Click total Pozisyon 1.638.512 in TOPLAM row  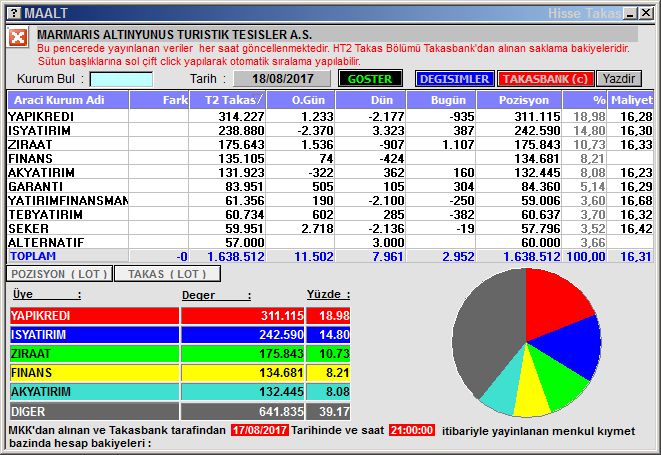pyautogui.click(x=532, y=256)
